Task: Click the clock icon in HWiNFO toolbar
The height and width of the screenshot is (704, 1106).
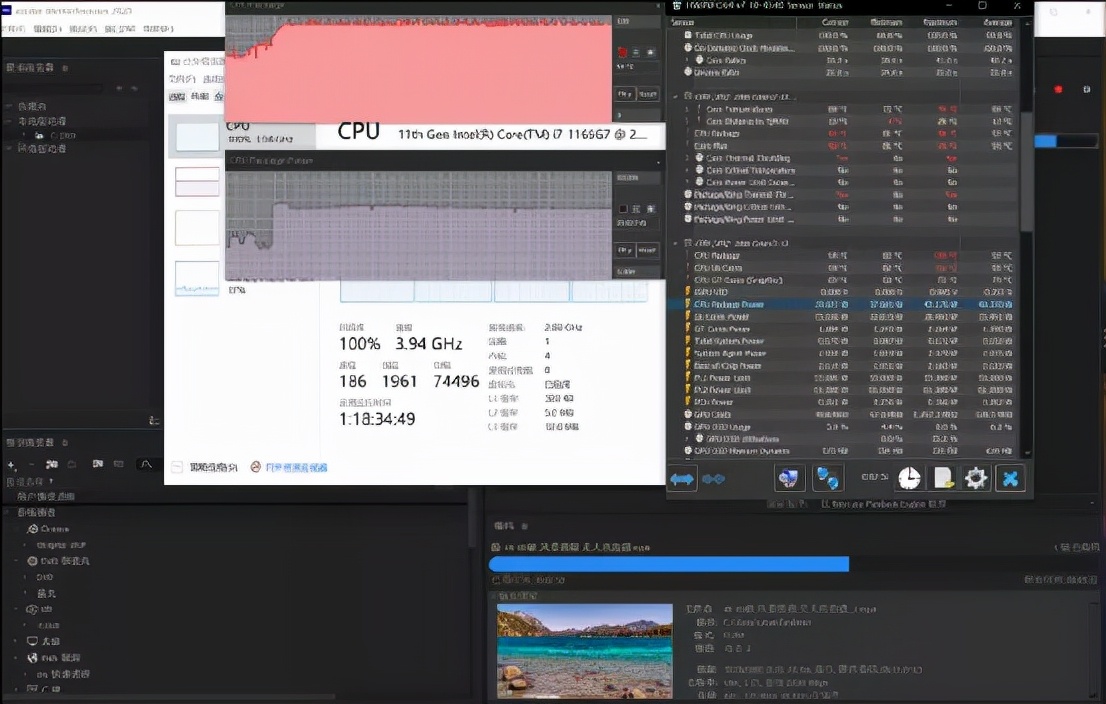Action: click(x=908, y=478)
